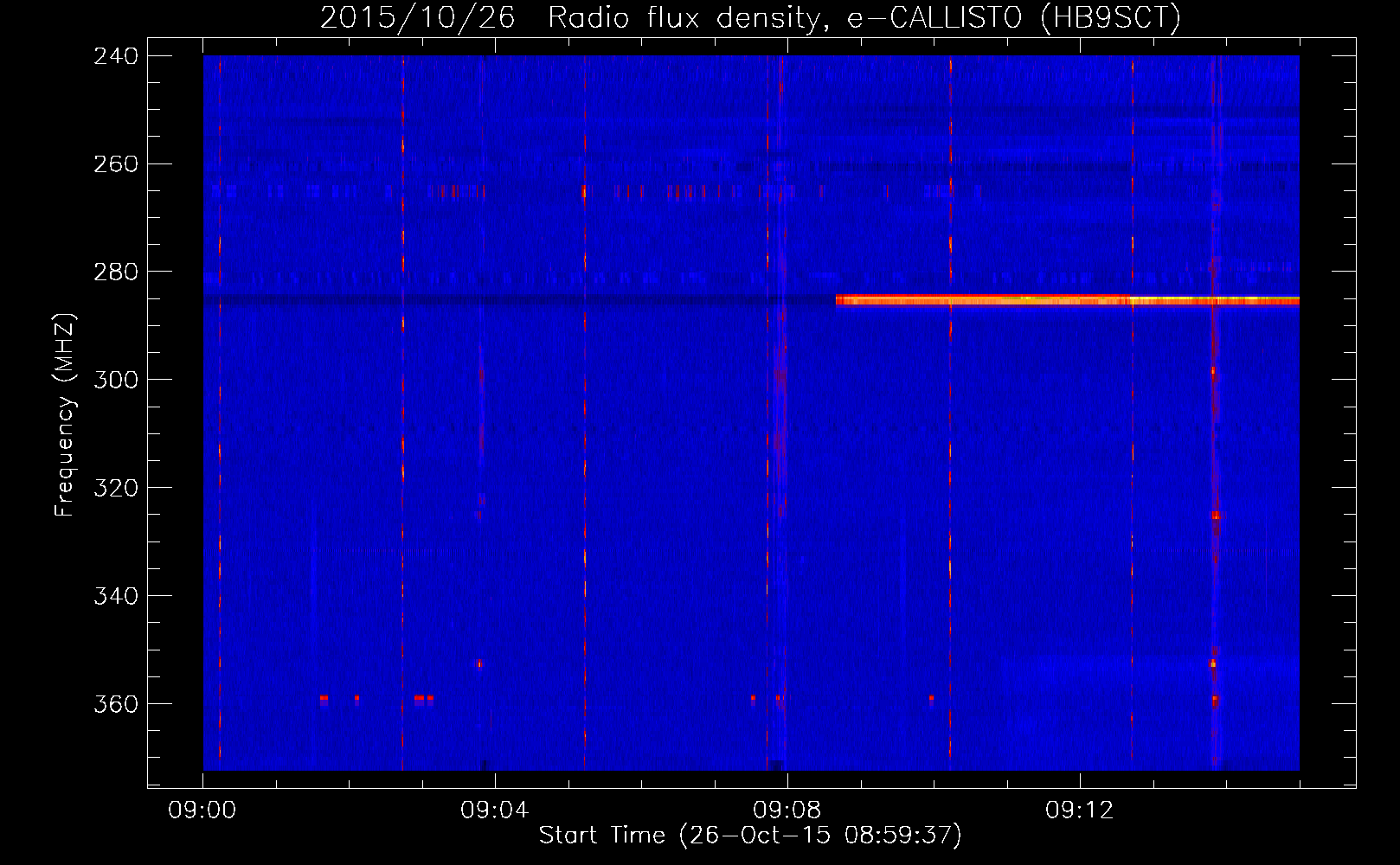Image resolution: width=1400 pixels, height=865 pixels.
Task: Select the 'Frequency (MHZ)' axis label
Action: [65, 415]
